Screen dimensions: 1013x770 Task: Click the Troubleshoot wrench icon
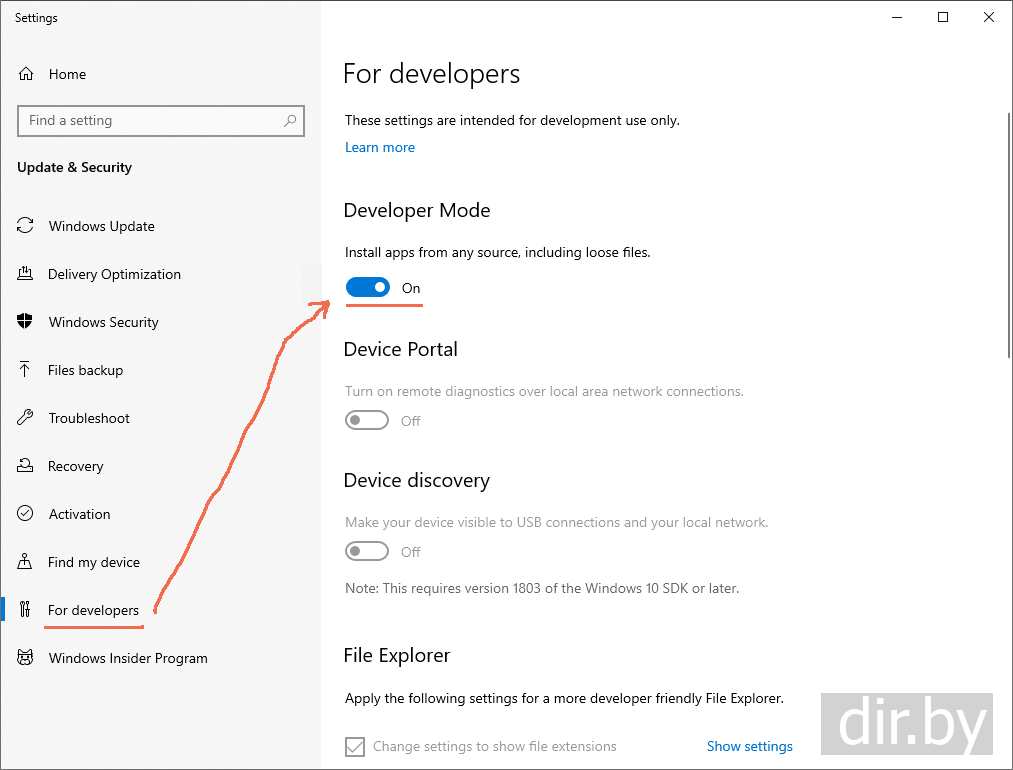pos(26,418)
